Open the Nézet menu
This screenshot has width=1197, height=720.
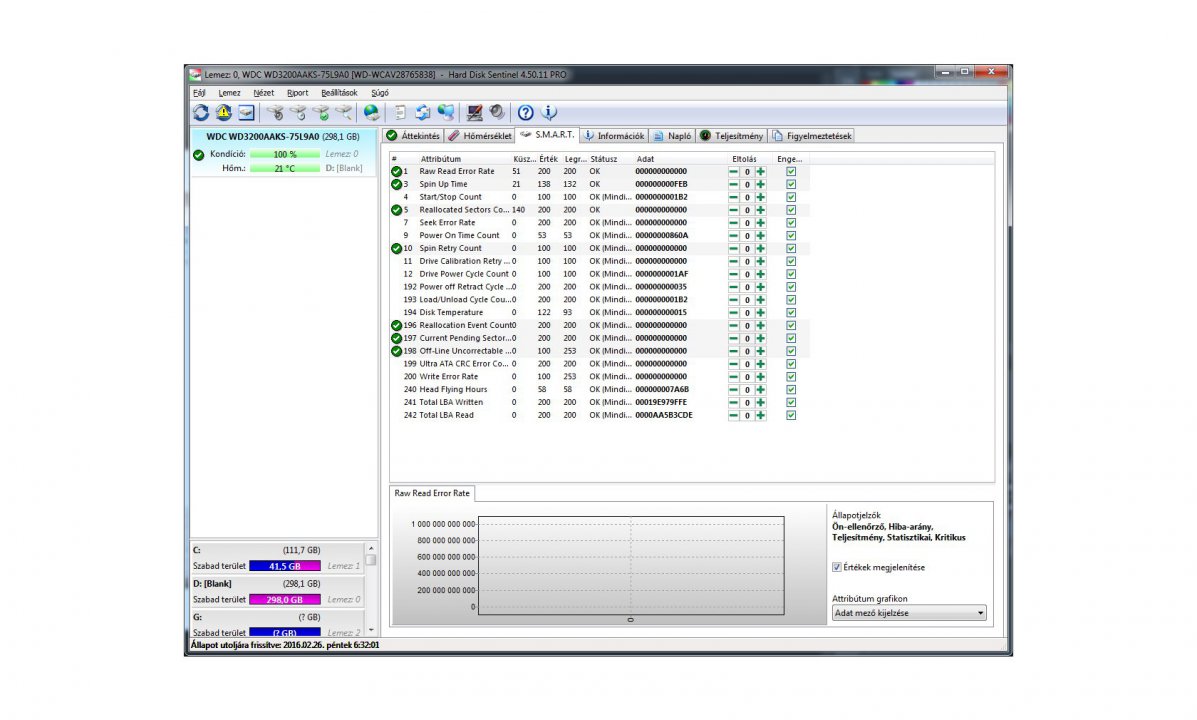263,93
